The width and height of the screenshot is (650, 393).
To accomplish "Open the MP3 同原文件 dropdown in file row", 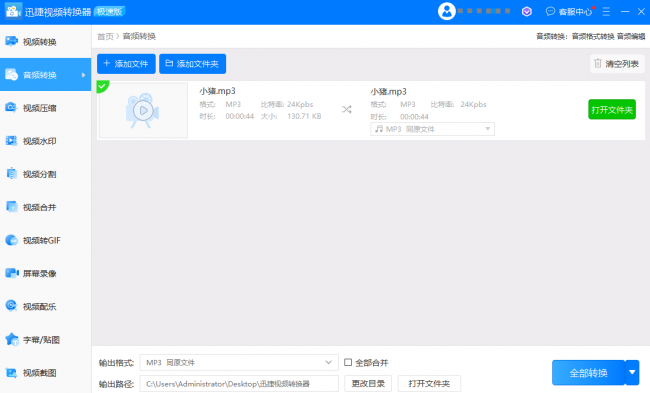I will click(x=432, y=129).
